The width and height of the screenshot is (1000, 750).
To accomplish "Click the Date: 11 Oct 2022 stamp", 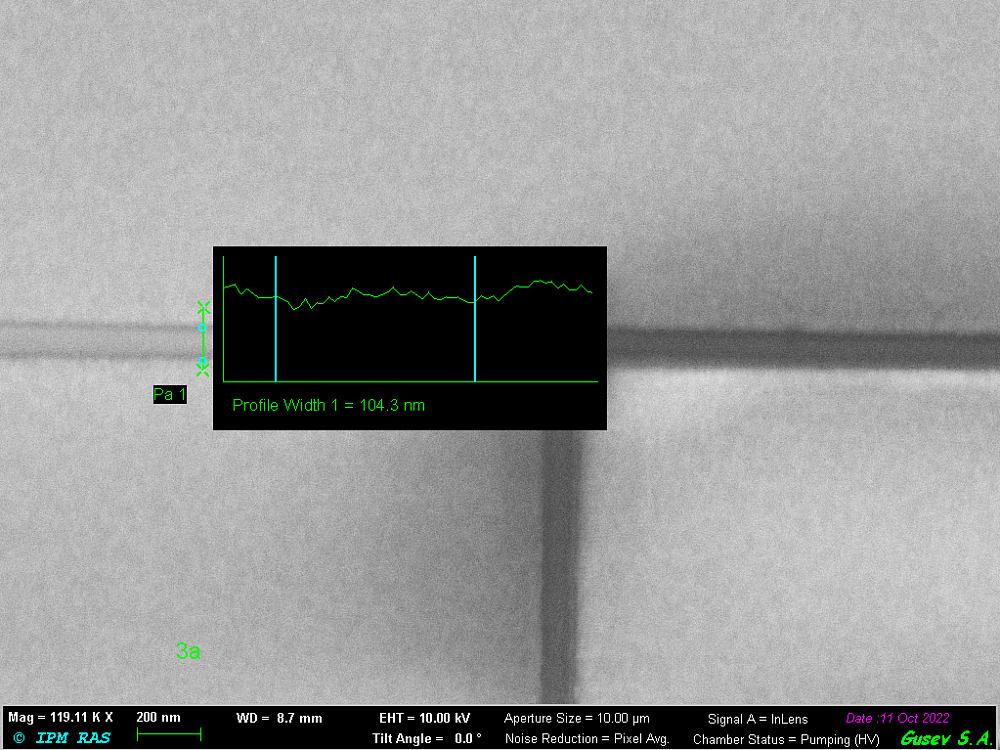I will [x=897, y=718].
